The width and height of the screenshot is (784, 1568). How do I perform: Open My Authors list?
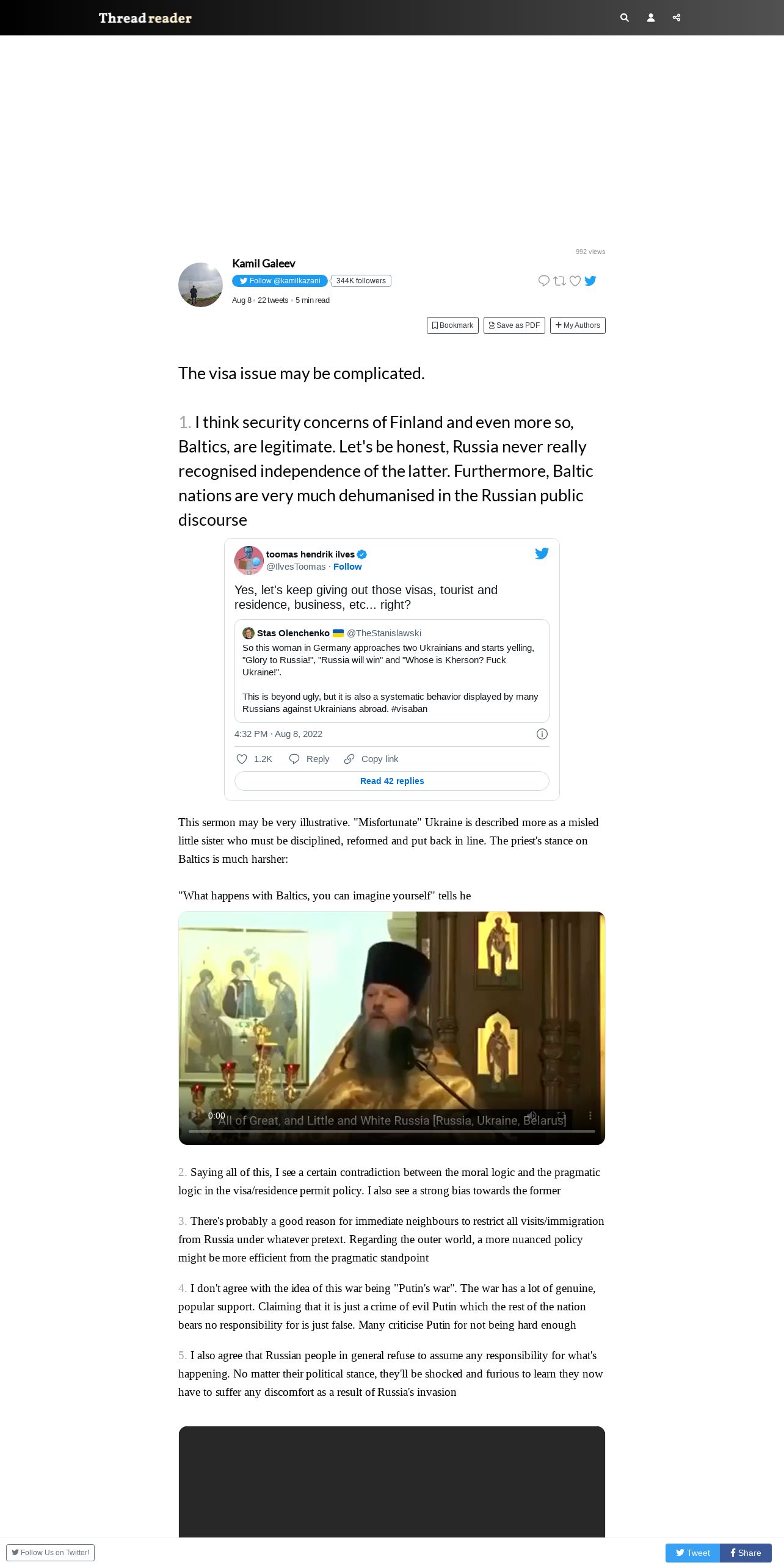[578, 325]
